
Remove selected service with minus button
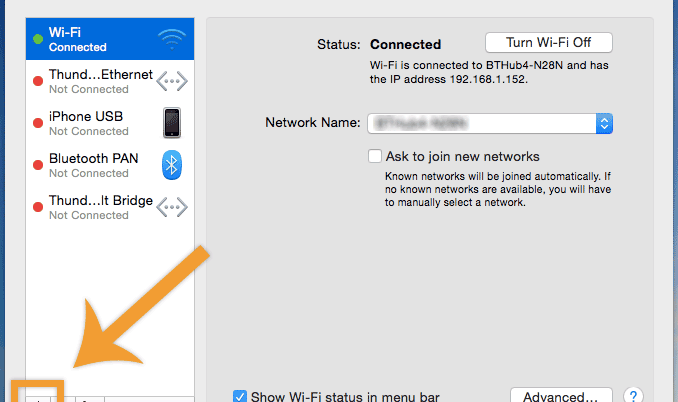[x=63, y=398]
